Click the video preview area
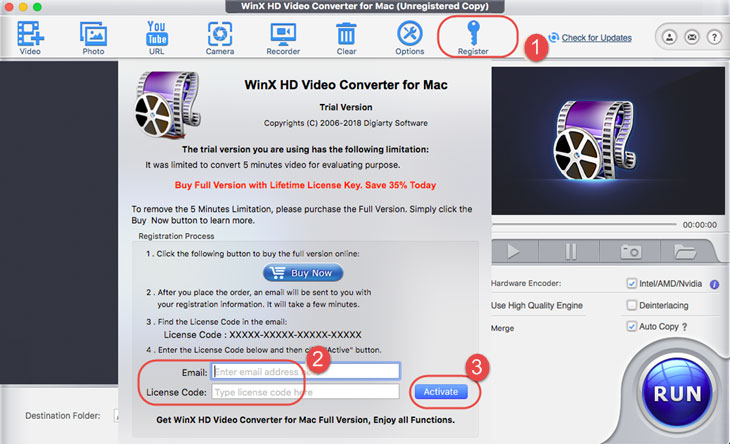Screen dimensions: 730x444 (x=608, y=141)
